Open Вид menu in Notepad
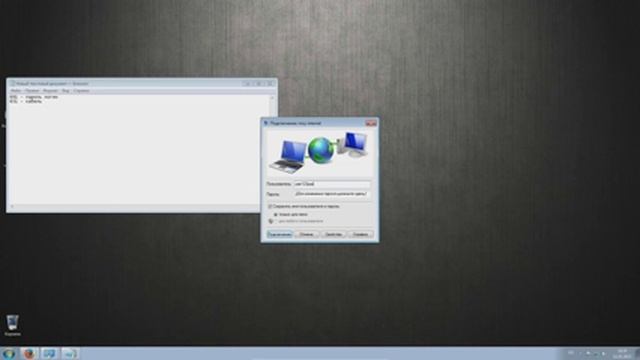The width and height of the screenshot is (640, 360). 65,91
